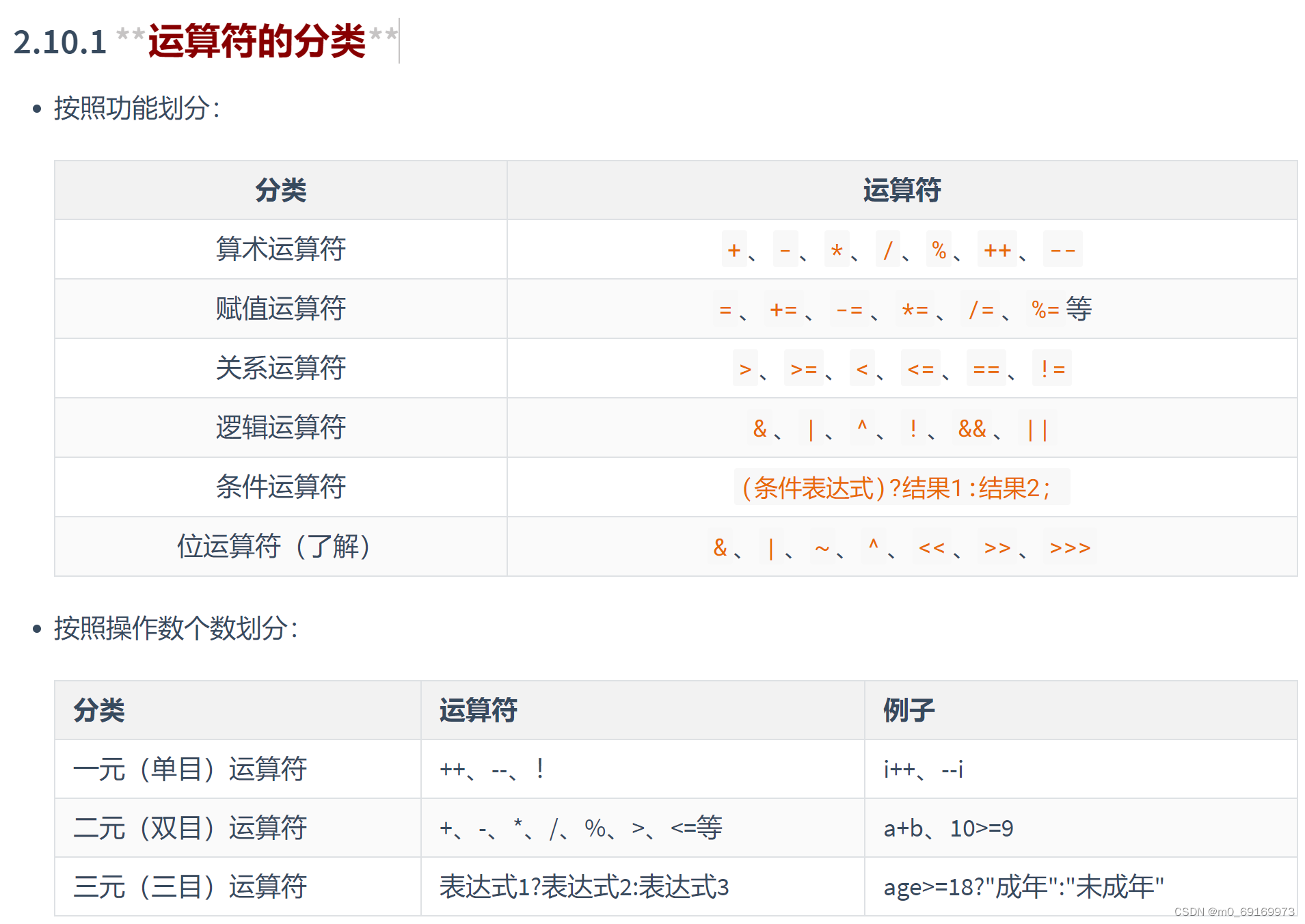
Task: Click the 表达式1?表达式2:表达式3 cell
Action: click(x=584, y=886)
